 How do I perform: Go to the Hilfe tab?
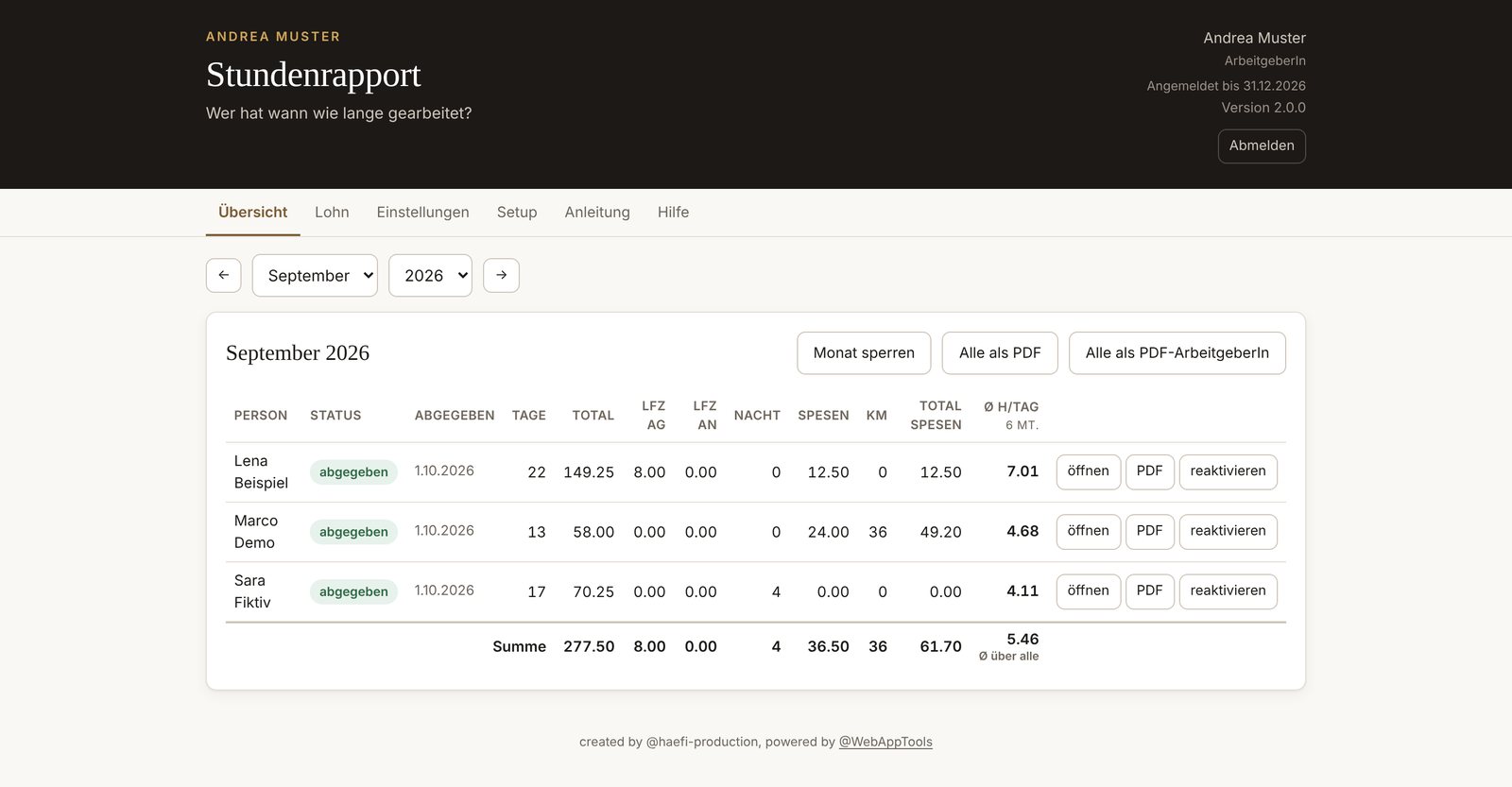pos(673,213)
